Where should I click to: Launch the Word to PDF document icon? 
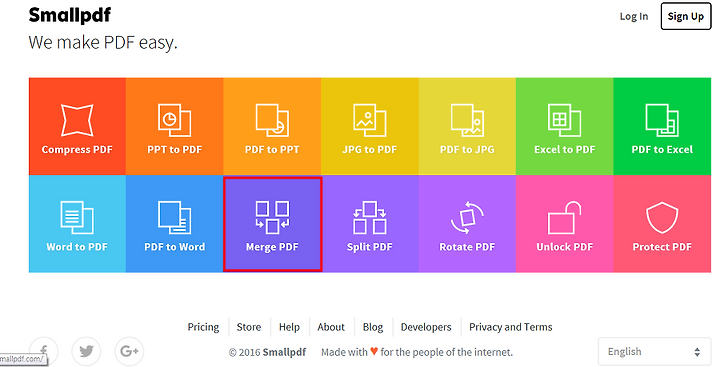77,217
